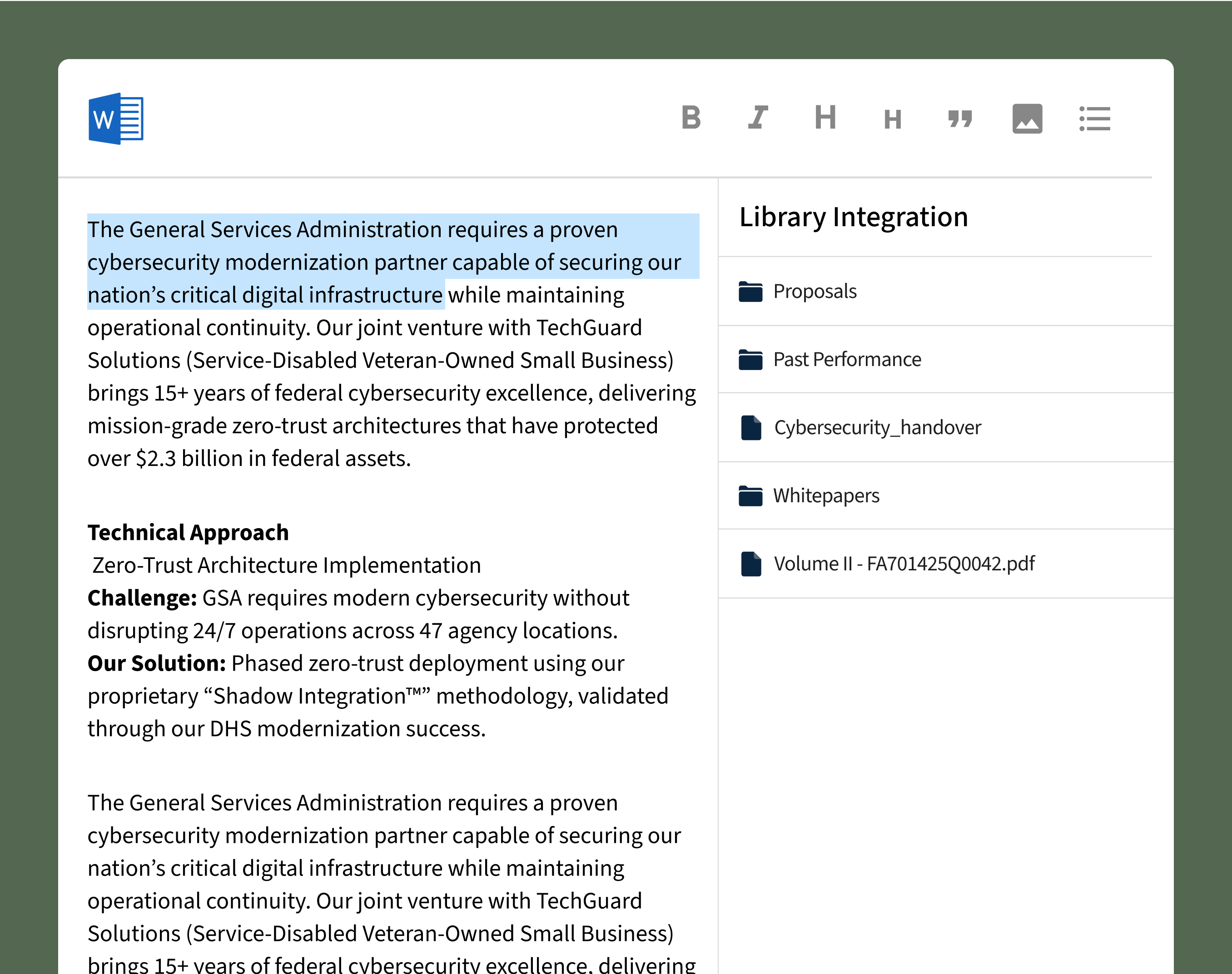Click the Word document logo icon

[116, 119]
